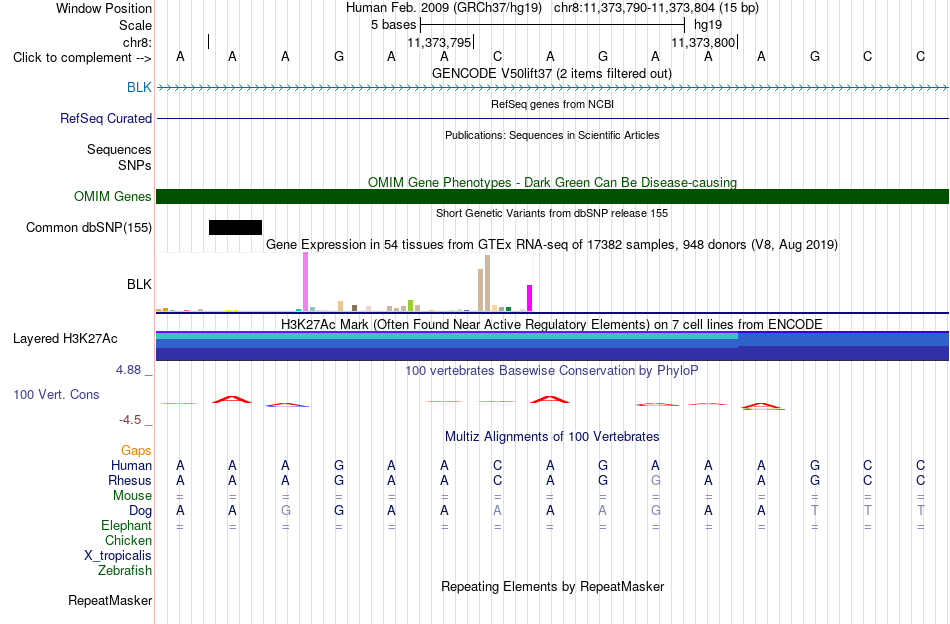The width and height of the screenshot is (950, 624).
Task: Select the Human species label
Action: coord(131,465)
